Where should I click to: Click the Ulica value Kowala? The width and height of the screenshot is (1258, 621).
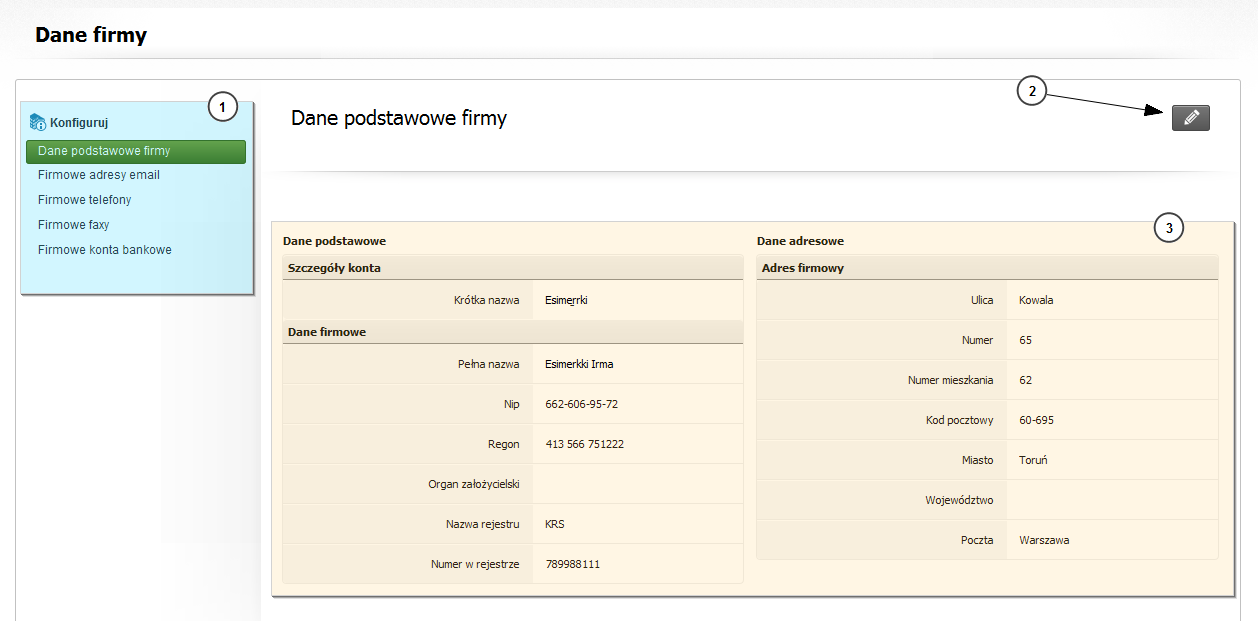pyautogui.click(x=1036, y=300)
